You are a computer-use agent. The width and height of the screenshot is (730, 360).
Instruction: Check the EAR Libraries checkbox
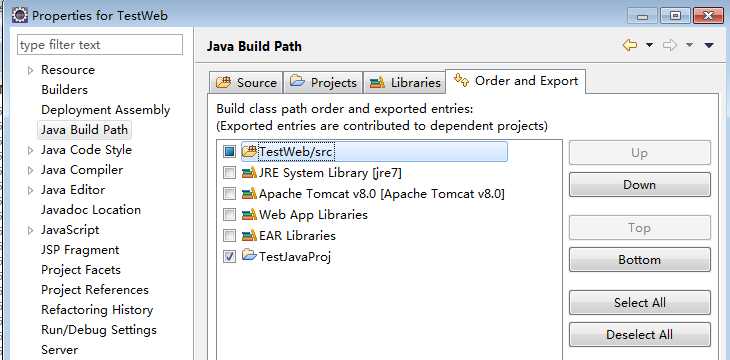click(230, 235)
